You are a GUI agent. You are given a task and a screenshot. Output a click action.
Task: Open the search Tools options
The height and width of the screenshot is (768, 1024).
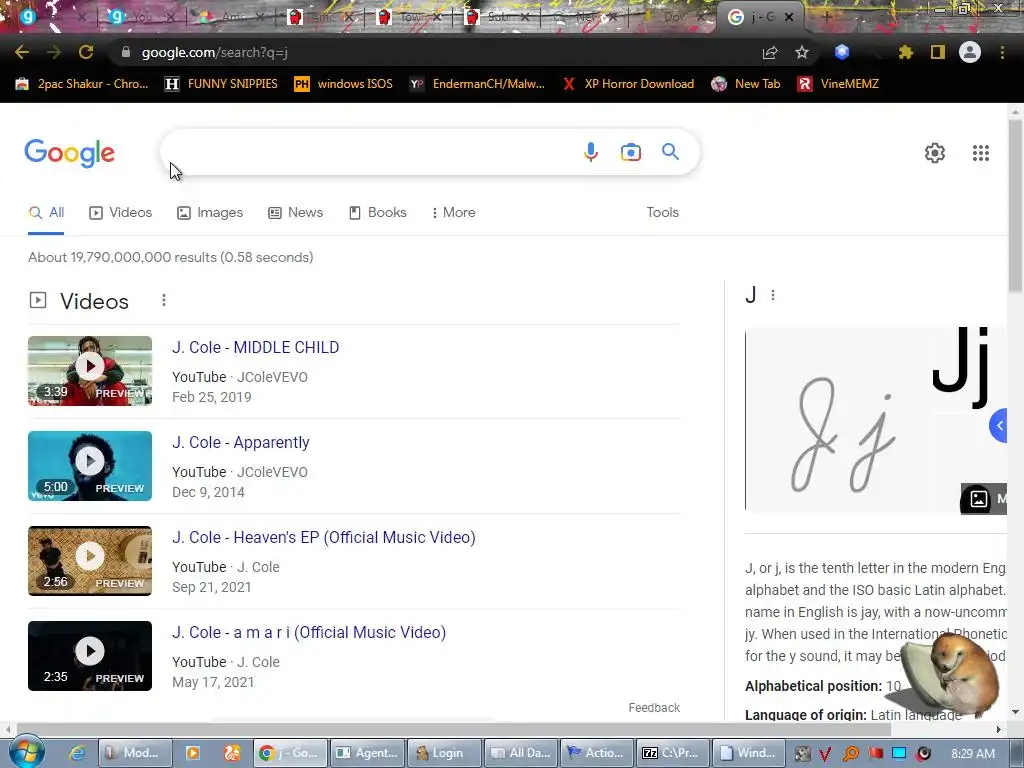click(x=662, y=212)
